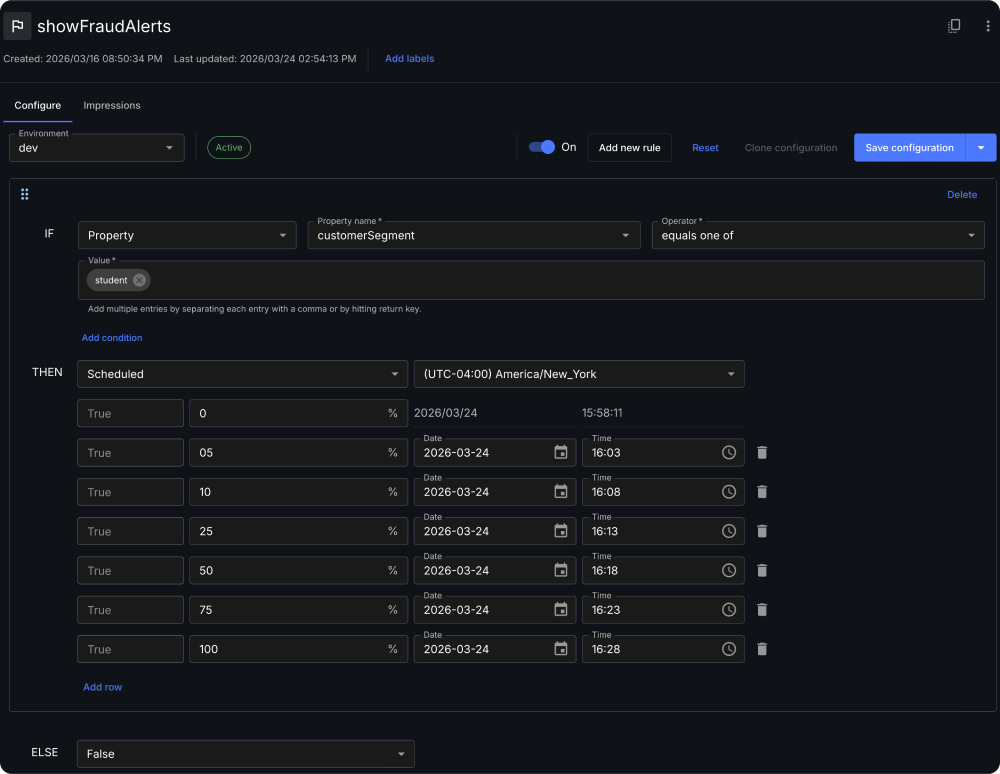This screenshot has width=1000, height=774.
Task: Open clock time picker for 16:13
Action: pyautogui.click(x=729, y=531)
